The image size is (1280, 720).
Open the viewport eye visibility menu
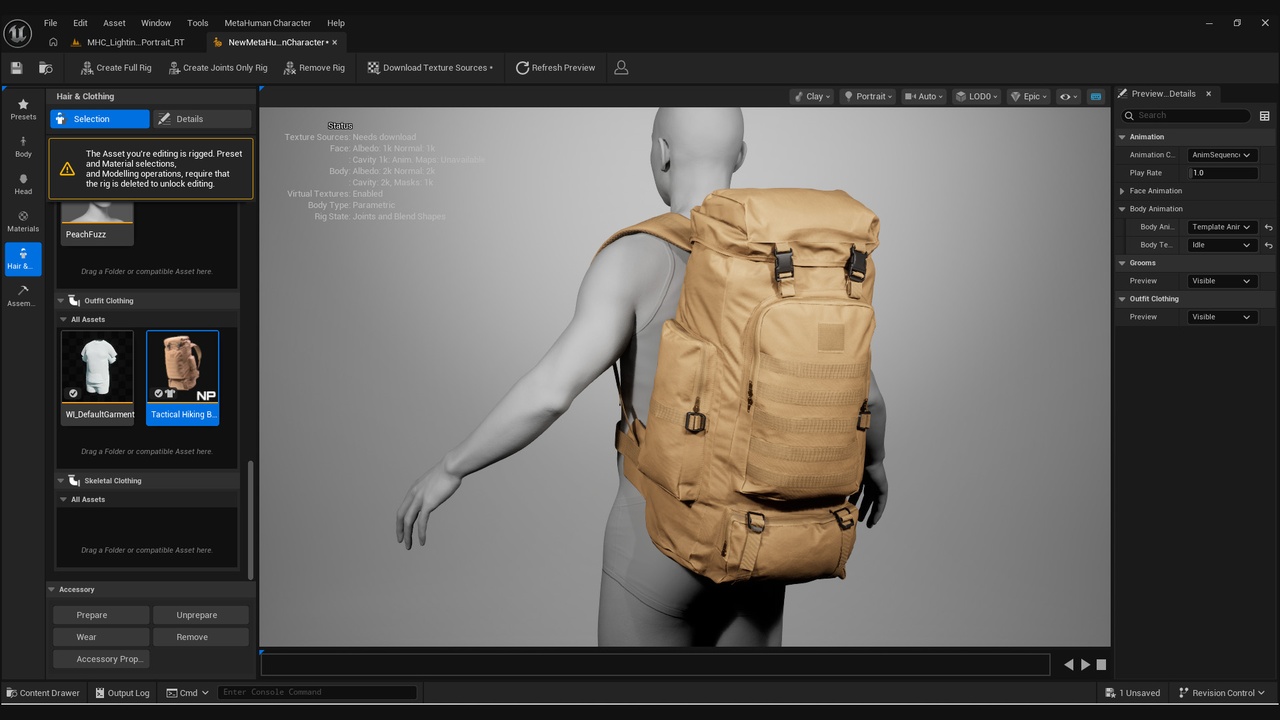(1069, 97)
